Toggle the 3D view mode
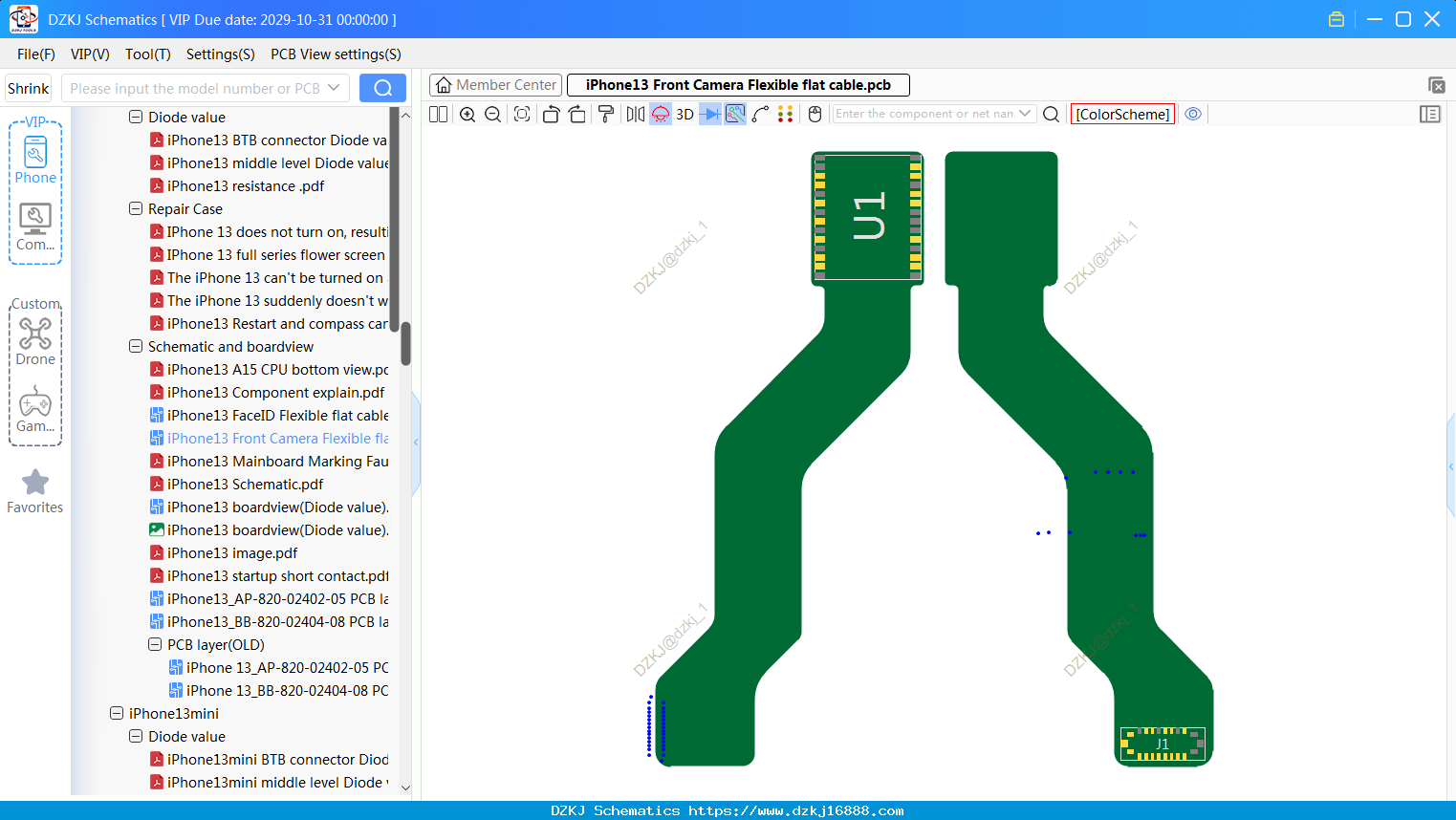Screen dimensions: 1456x820 [x=685, y=114]
